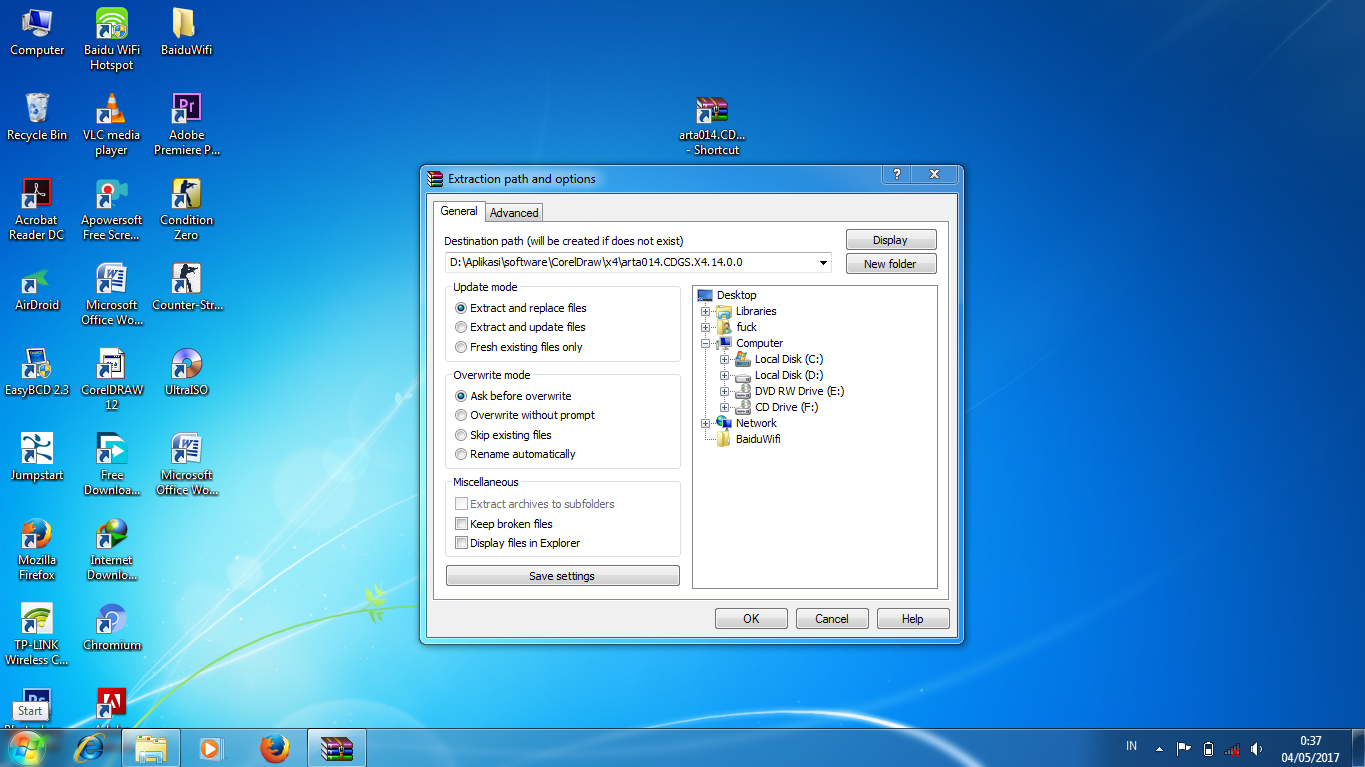Image resolution: width=1365 pixels, height=767 pixels.
Task: Select the Chromium desktop shortcut
Action: pos(112,627)
